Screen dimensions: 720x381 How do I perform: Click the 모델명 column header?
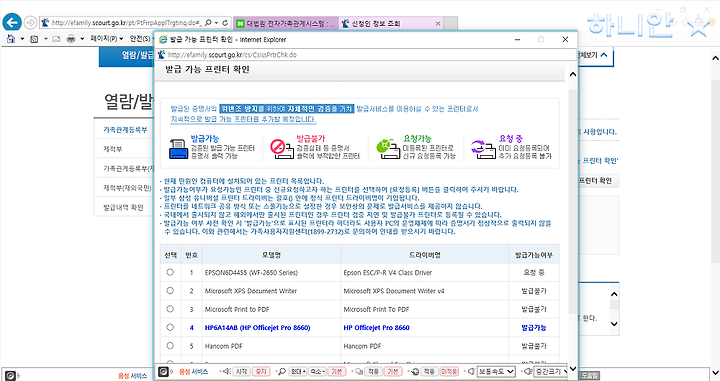(271, 255)
